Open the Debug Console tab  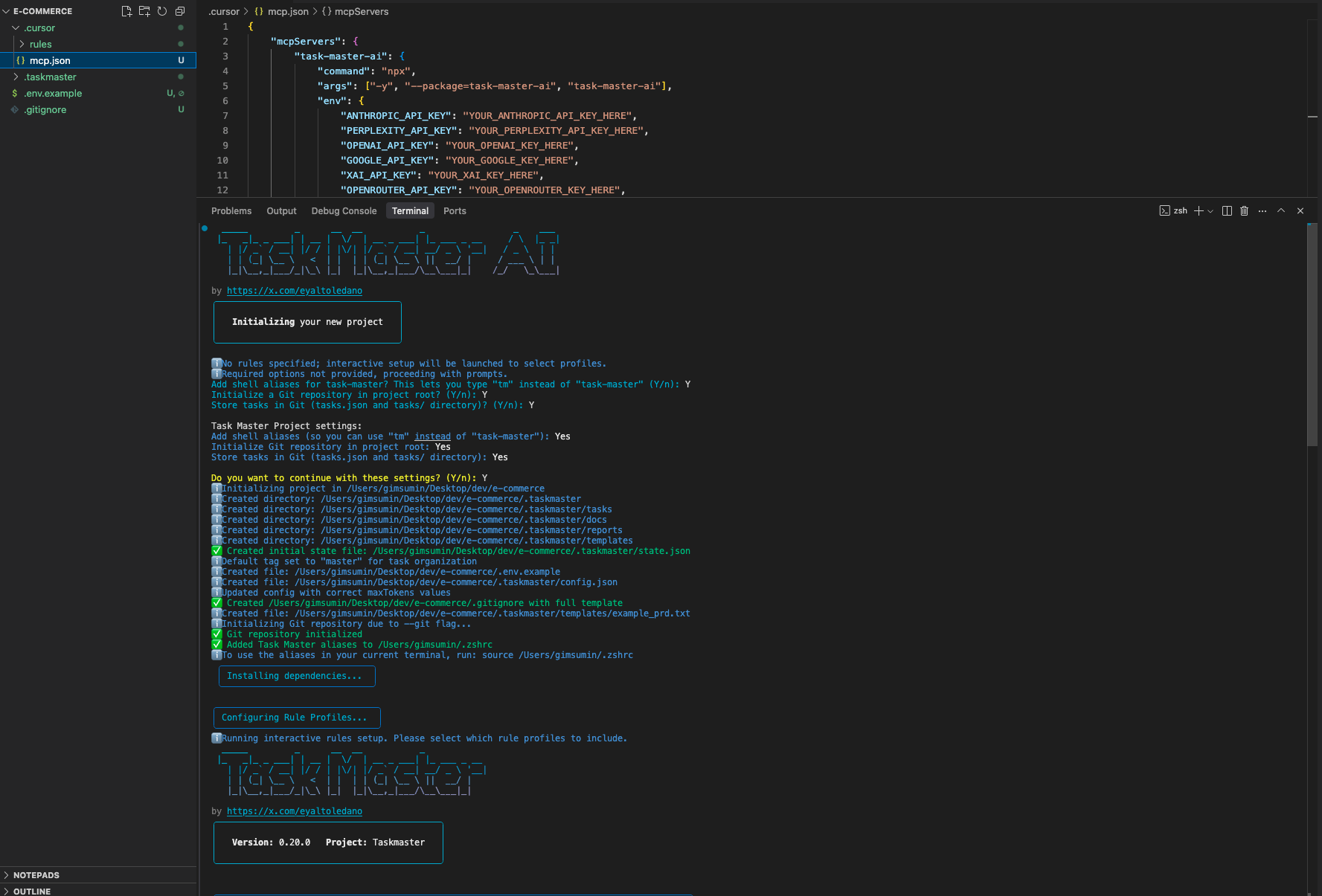[344, 210]
